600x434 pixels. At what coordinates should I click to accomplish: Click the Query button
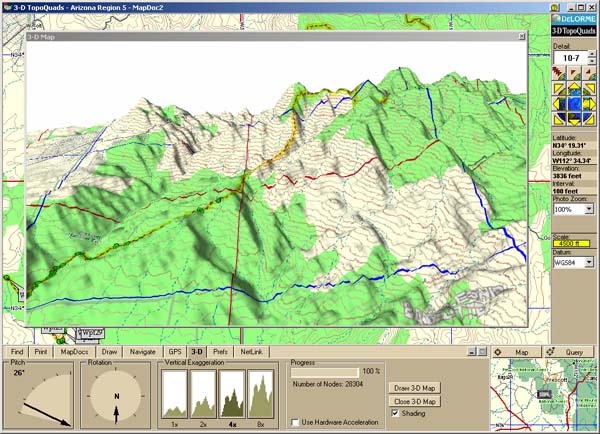point(569,352)
